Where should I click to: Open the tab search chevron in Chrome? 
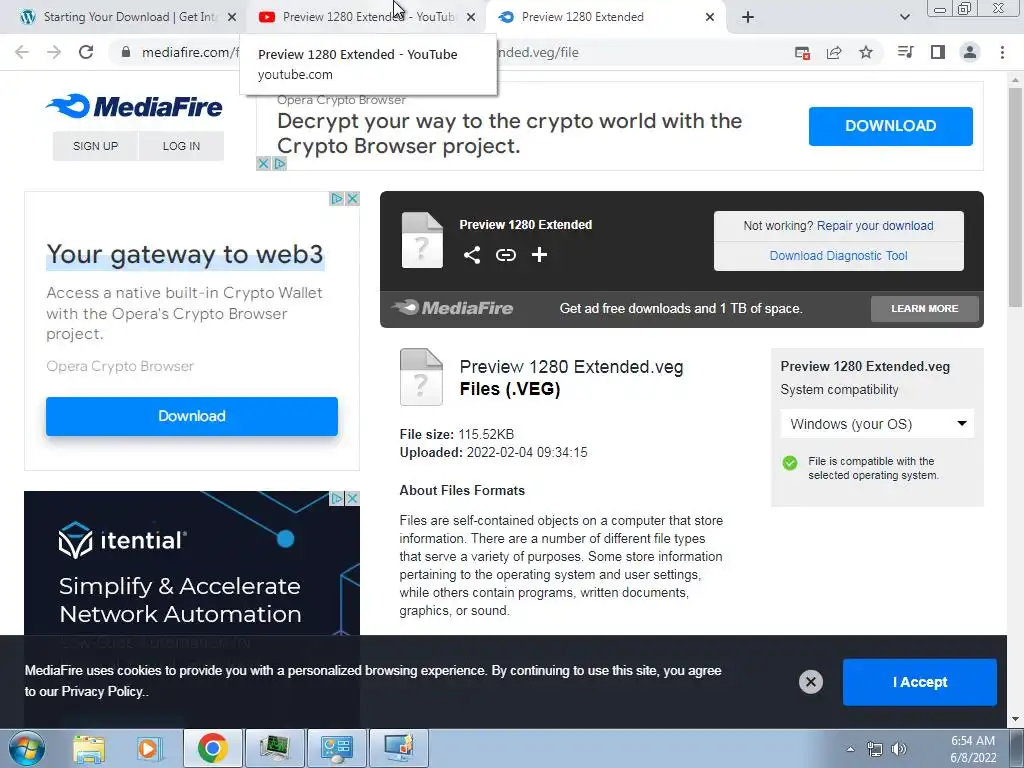point(904,17)
